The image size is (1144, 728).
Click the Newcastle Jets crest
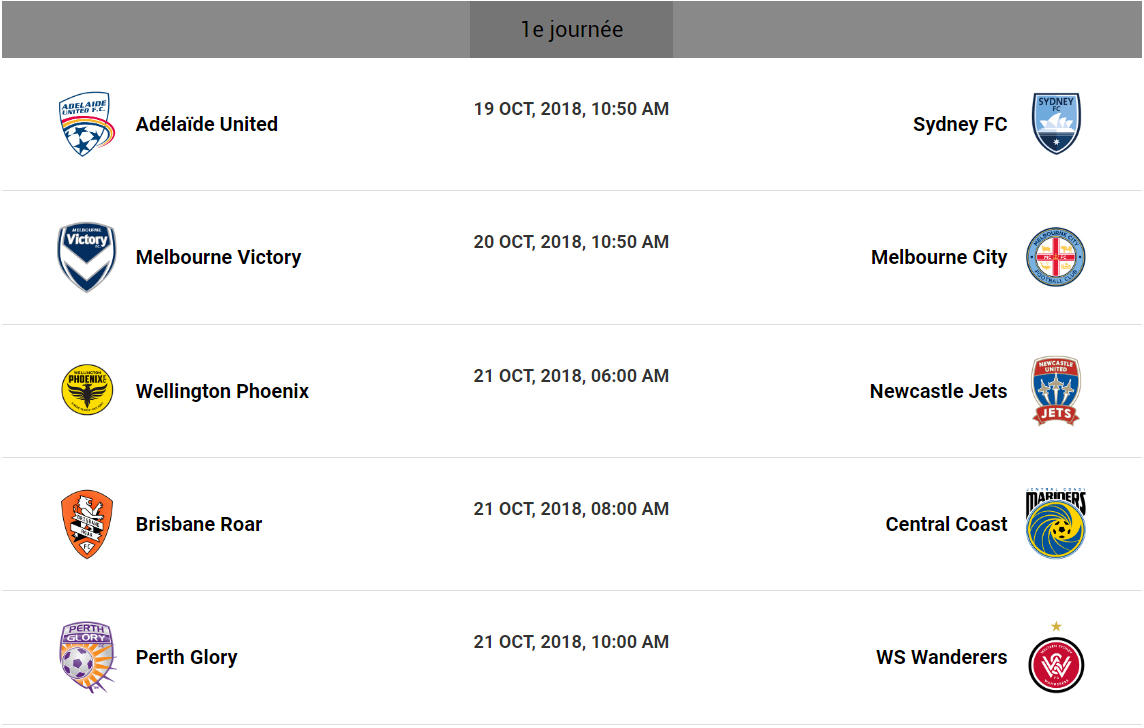click(1056, 391)
